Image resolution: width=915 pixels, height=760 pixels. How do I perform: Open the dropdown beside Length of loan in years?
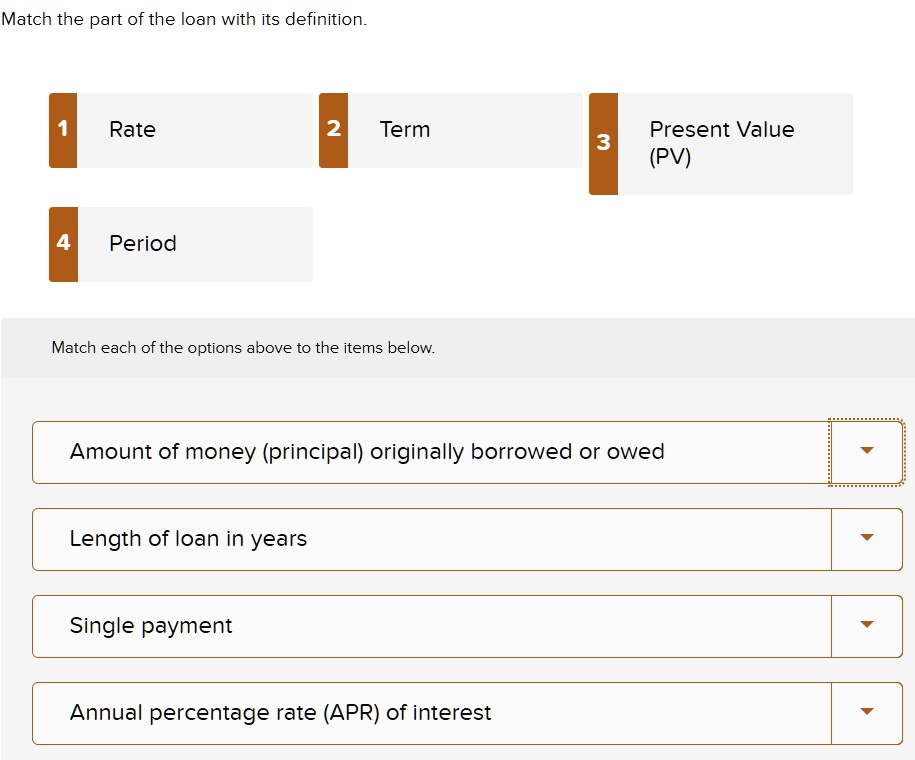click(866, 538)
